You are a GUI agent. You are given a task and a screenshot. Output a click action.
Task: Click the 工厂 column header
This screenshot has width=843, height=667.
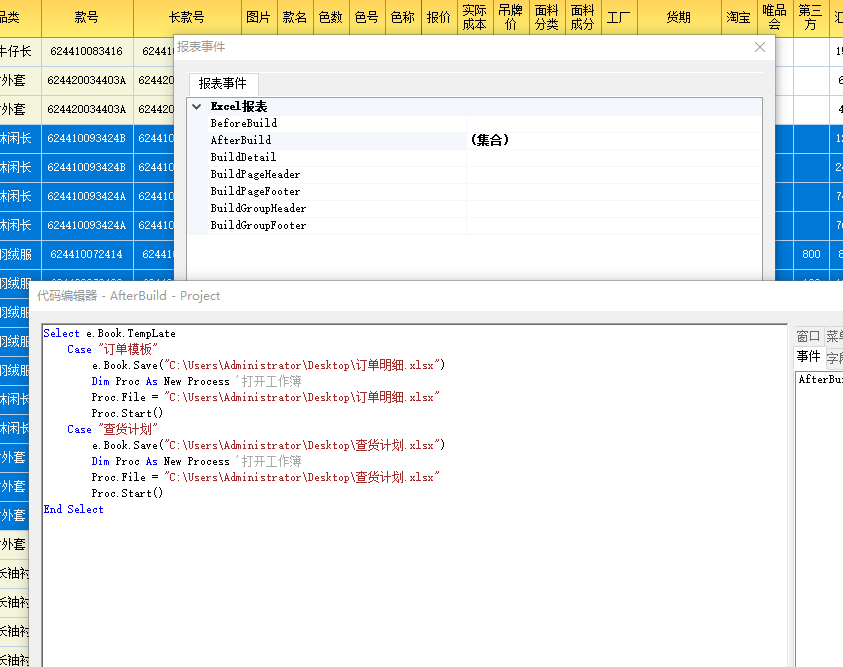tap(619, 18)
